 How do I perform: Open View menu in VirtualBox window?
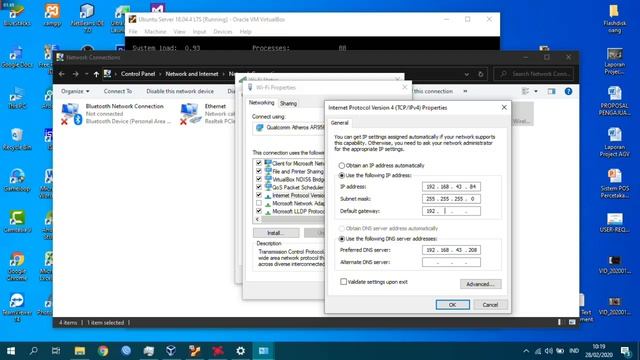point(179,31)
